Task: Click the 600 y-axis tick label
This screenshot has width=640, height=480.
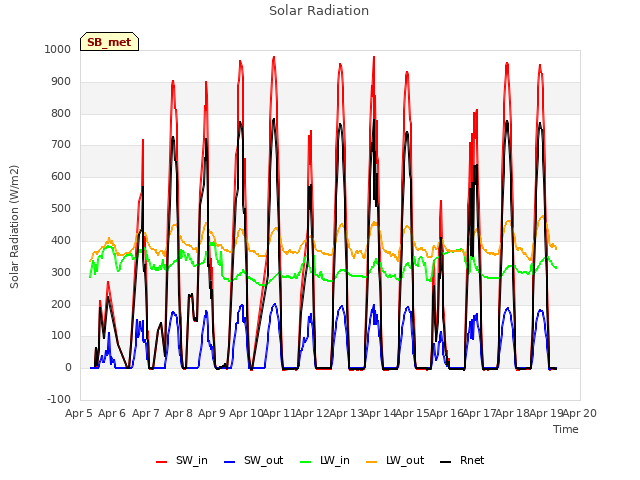Action: tap(61, 176)
